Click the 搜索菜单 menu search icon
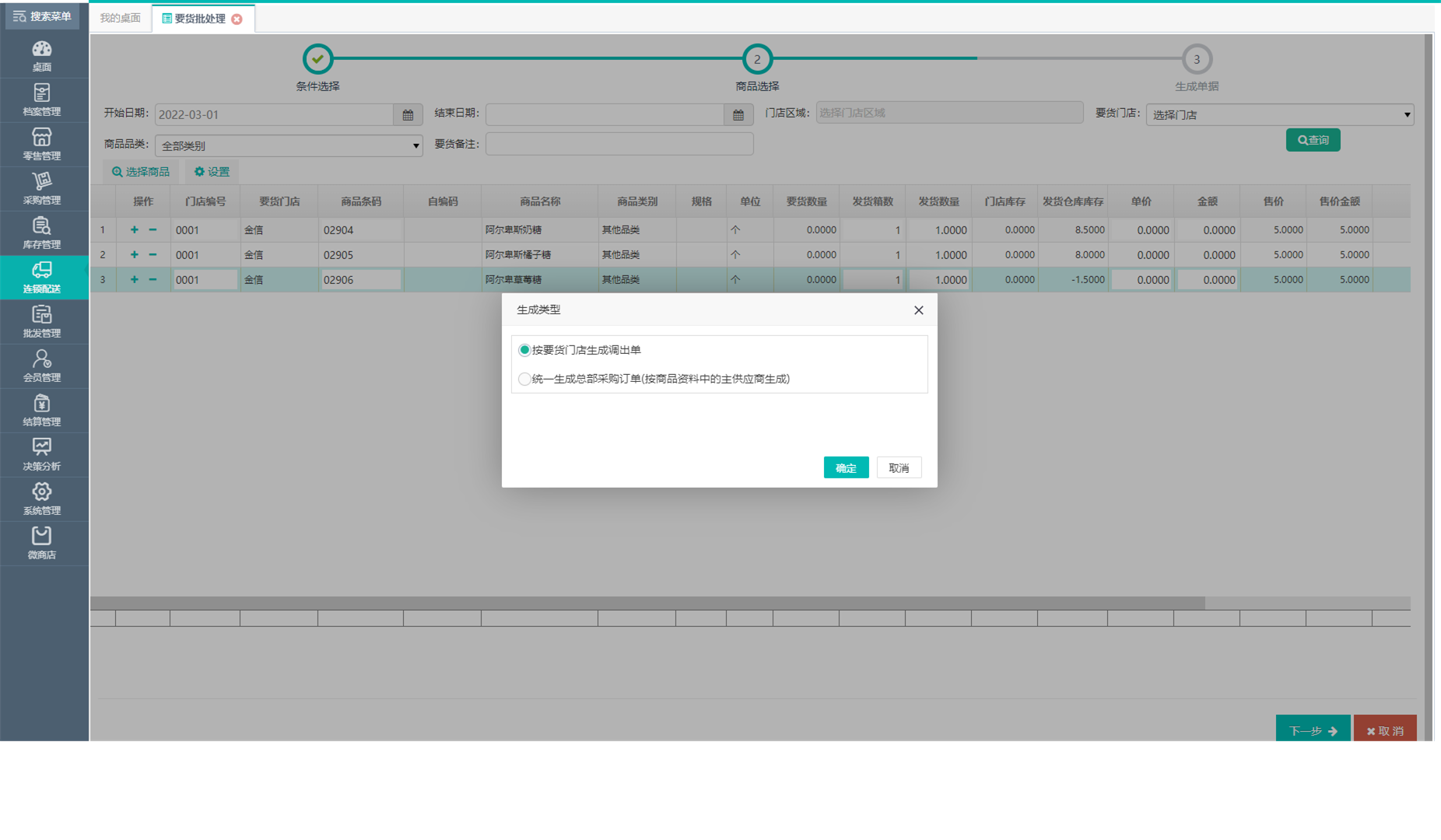This screenshot has width=1441, height=840. click(19, 16)
